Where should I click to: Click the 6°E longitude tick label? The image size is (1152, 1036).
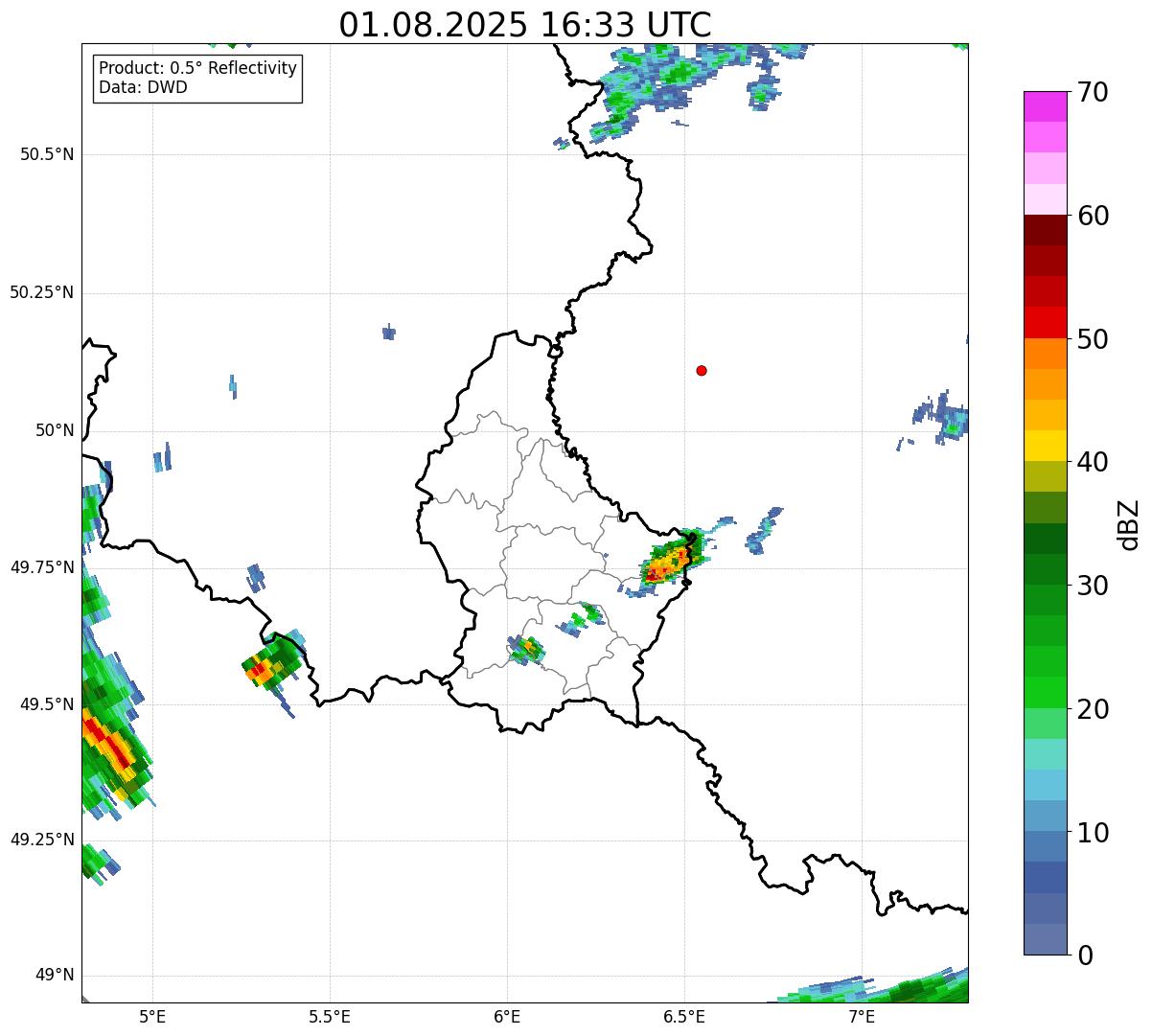[x=507, y=1016]
